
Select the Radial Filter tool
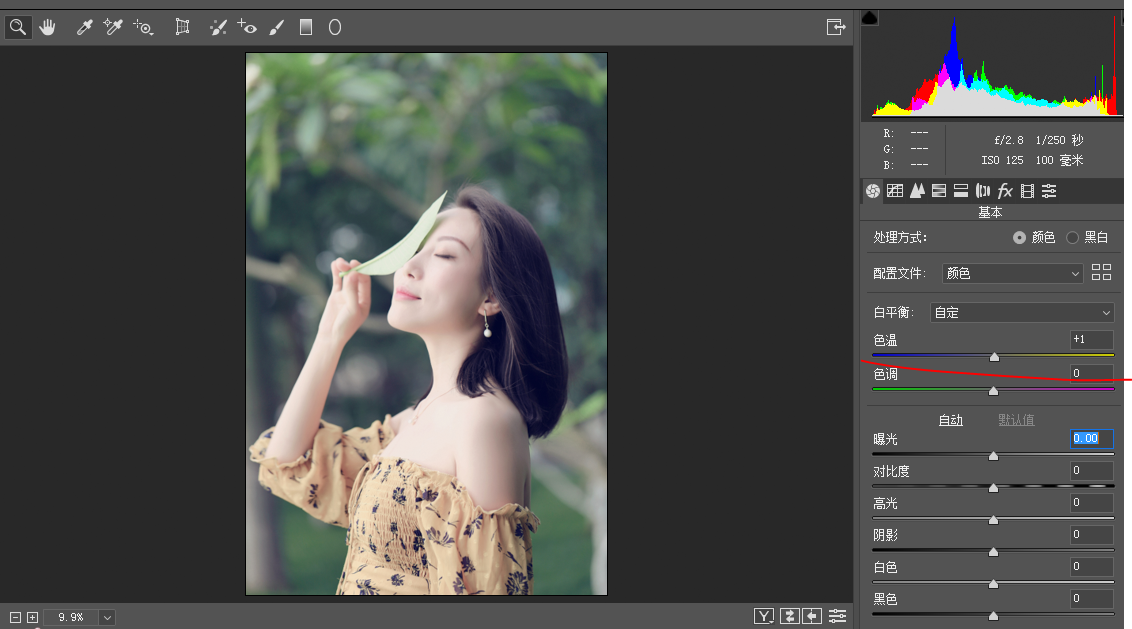[x=335, y=27]
